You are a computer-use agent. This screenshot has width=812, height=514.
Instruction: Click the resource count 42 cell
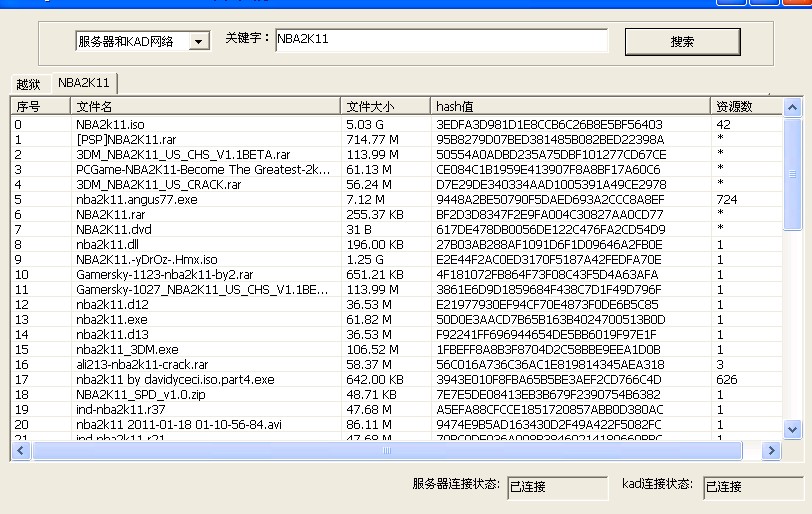coord(723,124)
